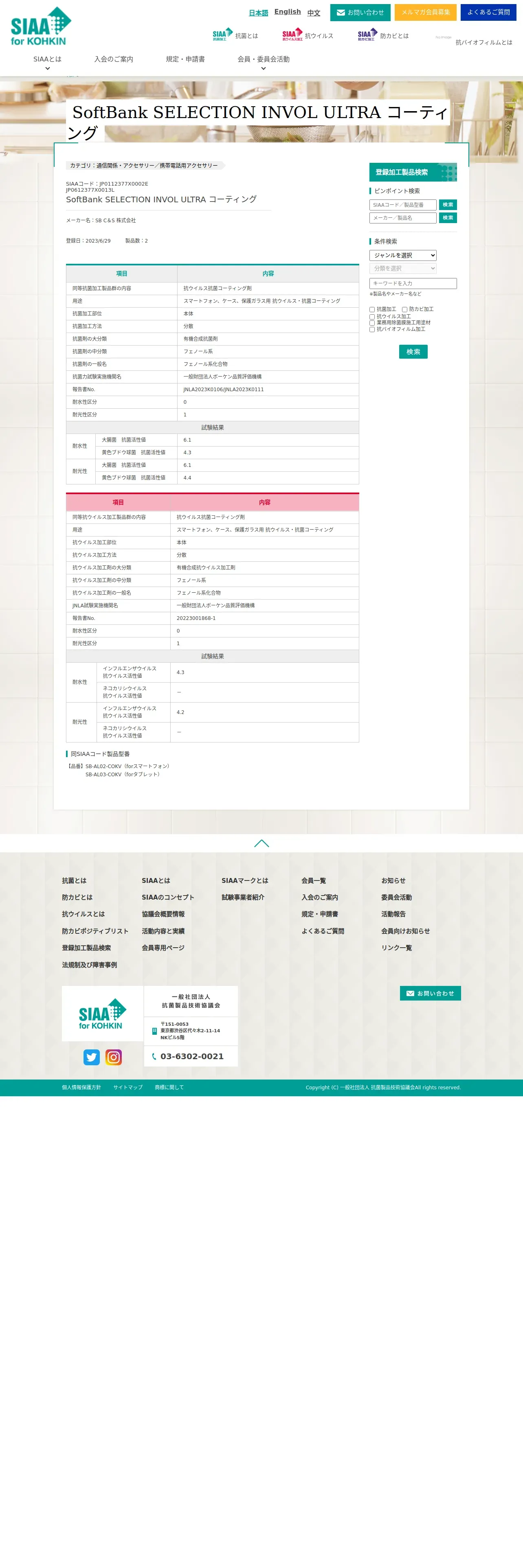This screenshot has width=523, height=1568.
Task: Click report number JNLA2023K0106/JNLA2023K0111
Action: (224, 390)
